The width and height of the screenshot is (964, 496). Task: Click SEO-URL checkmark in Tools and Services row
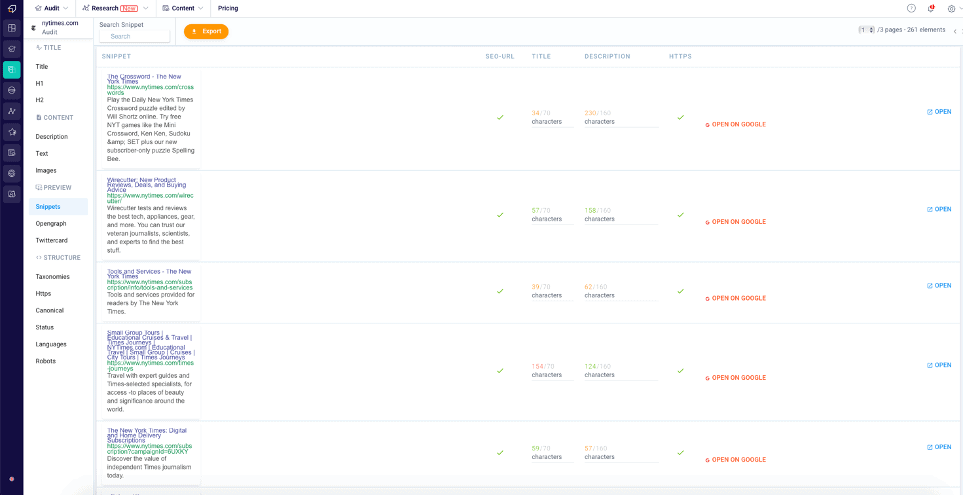pos(500,291)
